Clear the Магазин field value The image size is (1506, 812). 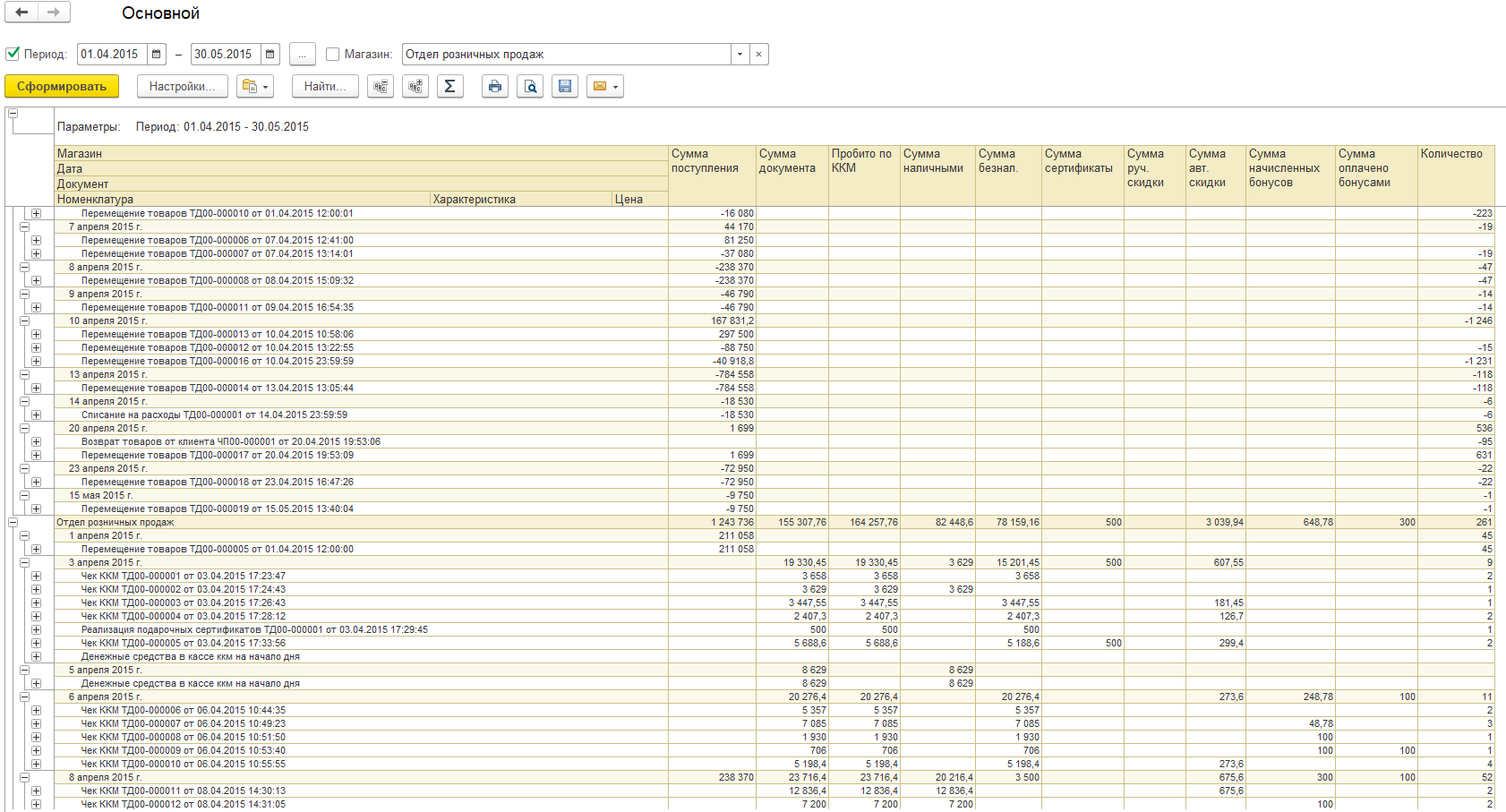coord(758,55)
